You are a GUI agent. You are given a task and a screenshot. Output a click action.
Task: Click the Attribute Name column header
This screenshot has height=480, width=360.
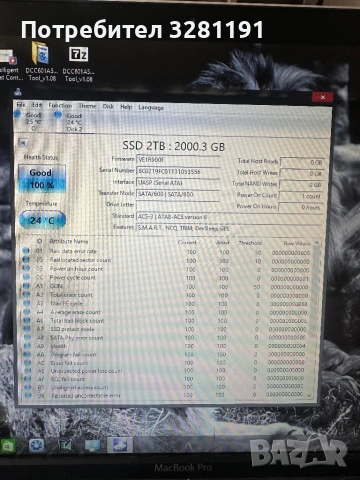point(69,241)
